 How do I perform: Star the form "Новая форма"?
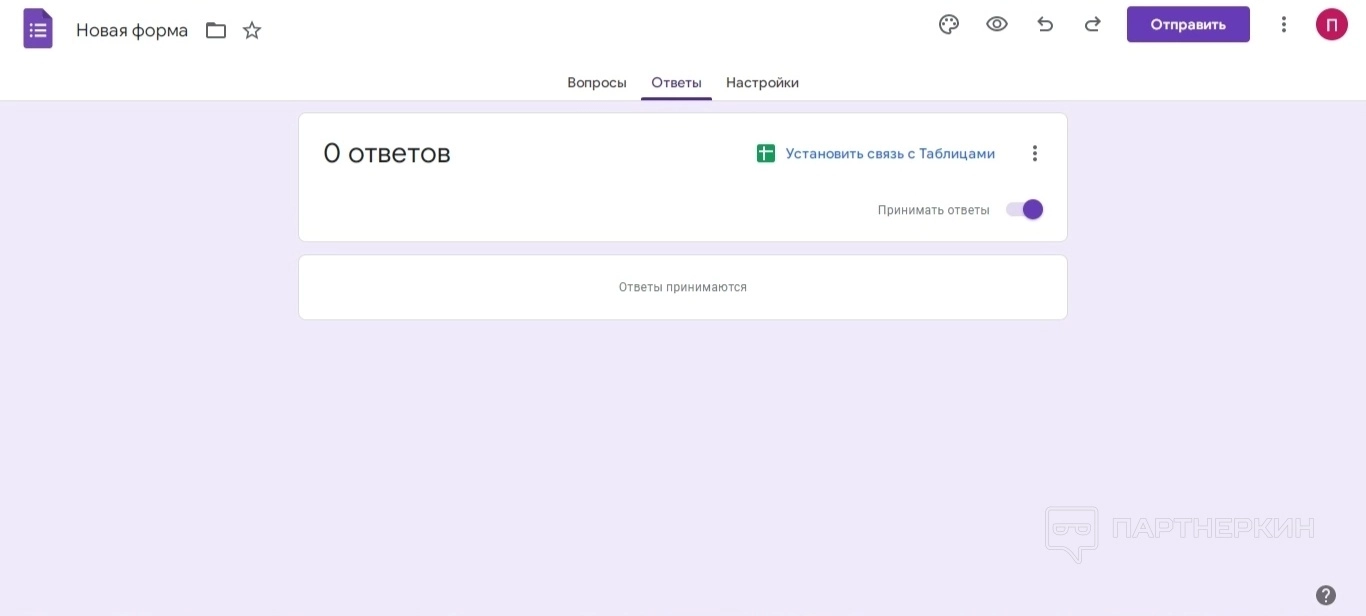[252, 30]
